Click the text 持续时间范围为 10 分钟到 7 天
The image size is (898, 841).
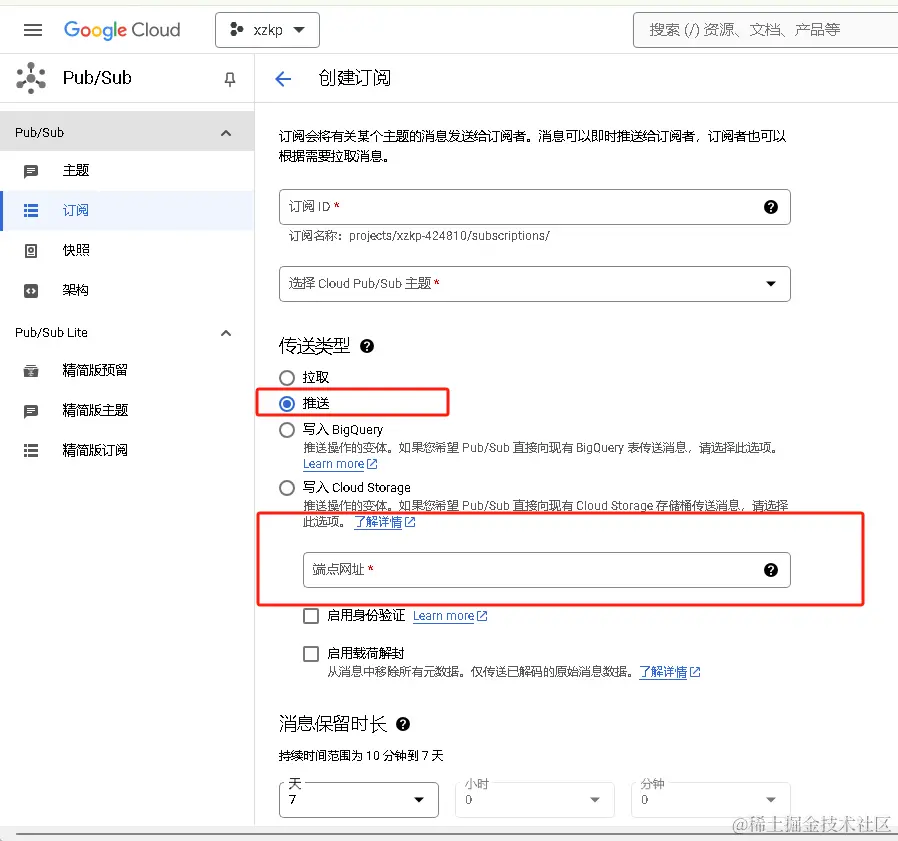[x=361, y=756]
